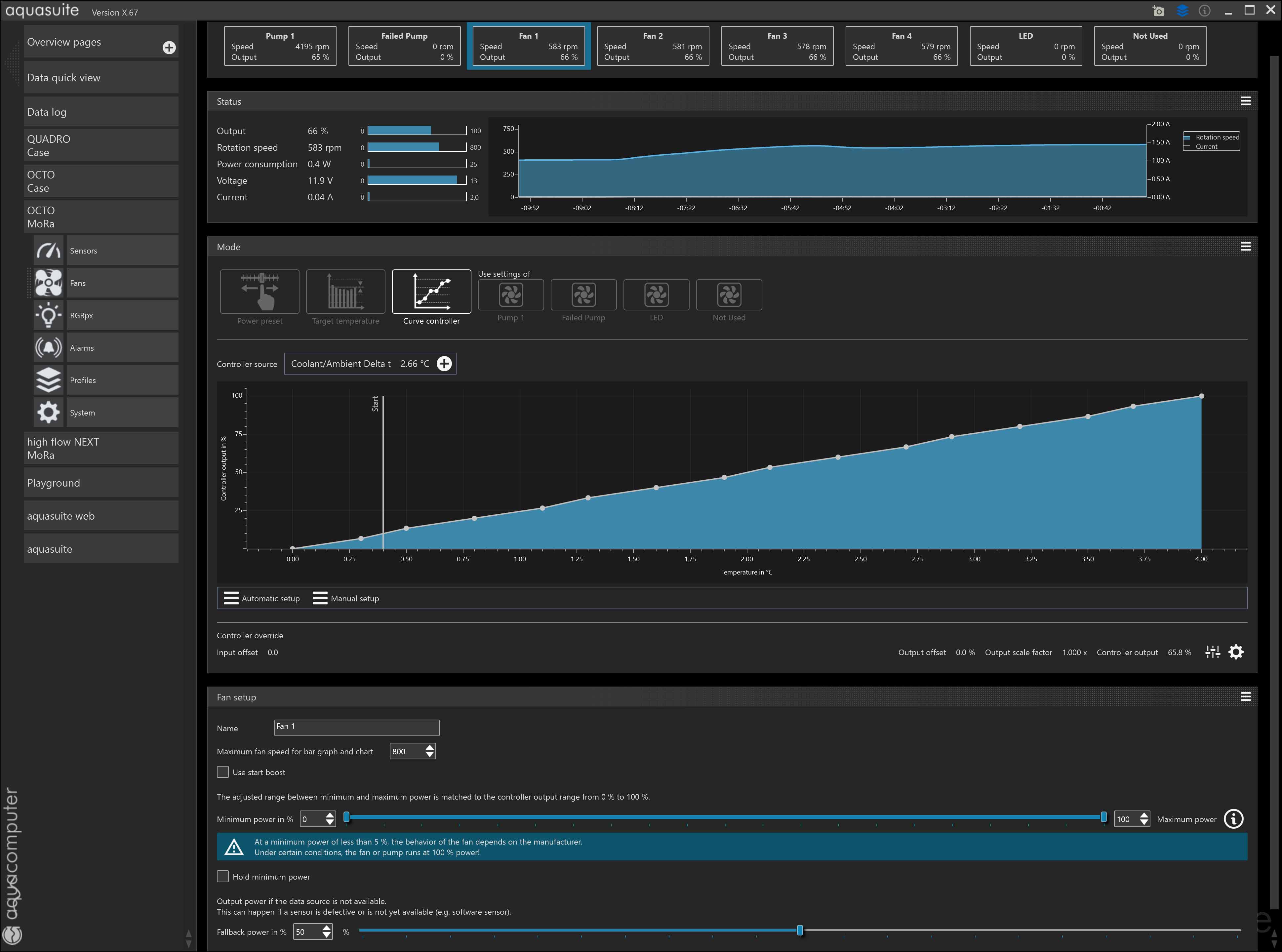Open the Alarms bell icon
Viewport: 1282px width, 952px height.
pos(48,347)
